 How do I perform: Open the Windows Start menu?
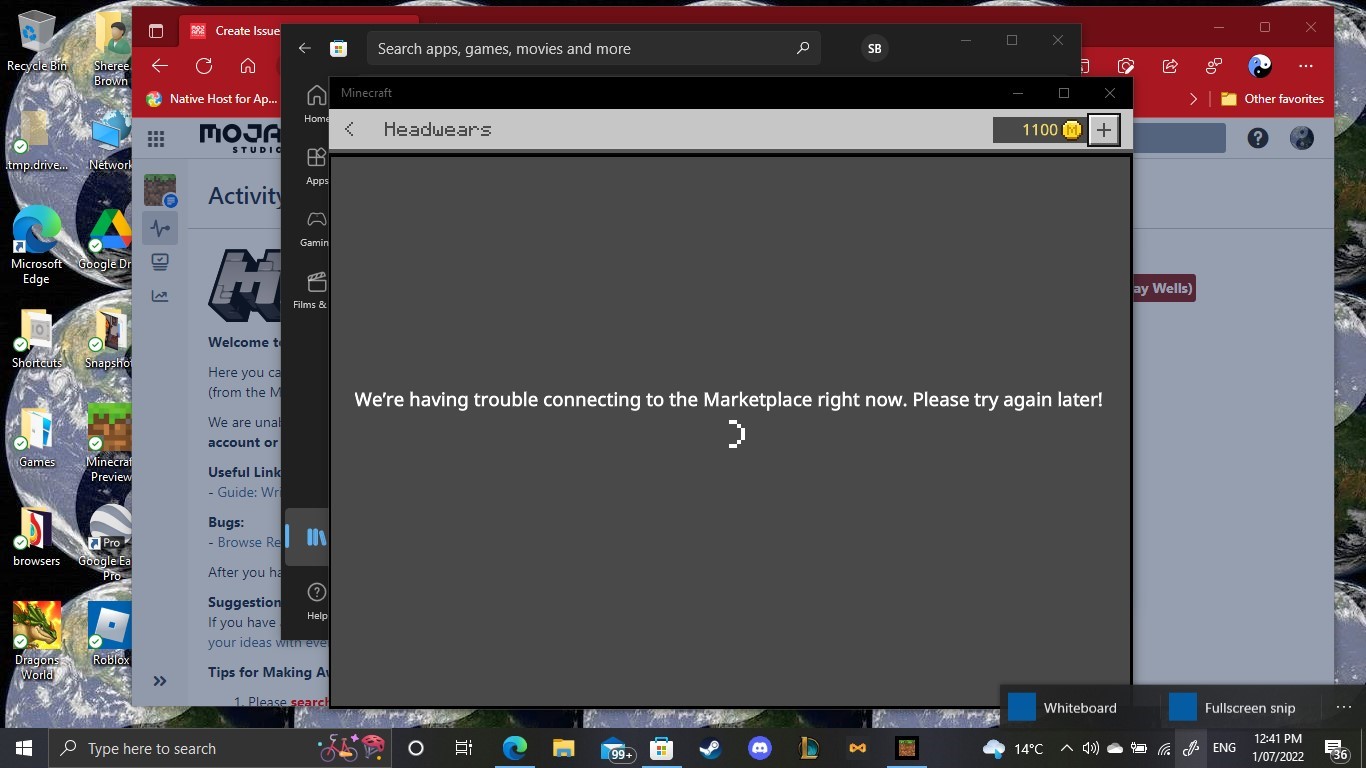[24, 748]
